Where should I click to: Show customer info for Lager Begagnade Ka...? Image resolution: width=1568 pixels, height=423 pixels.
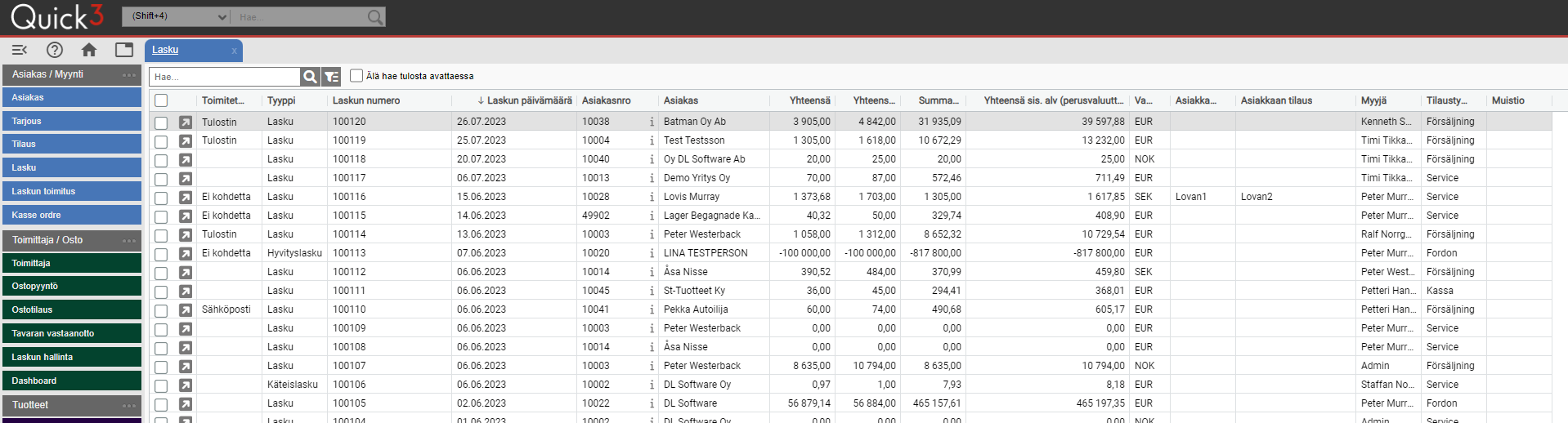click(652, 216)
